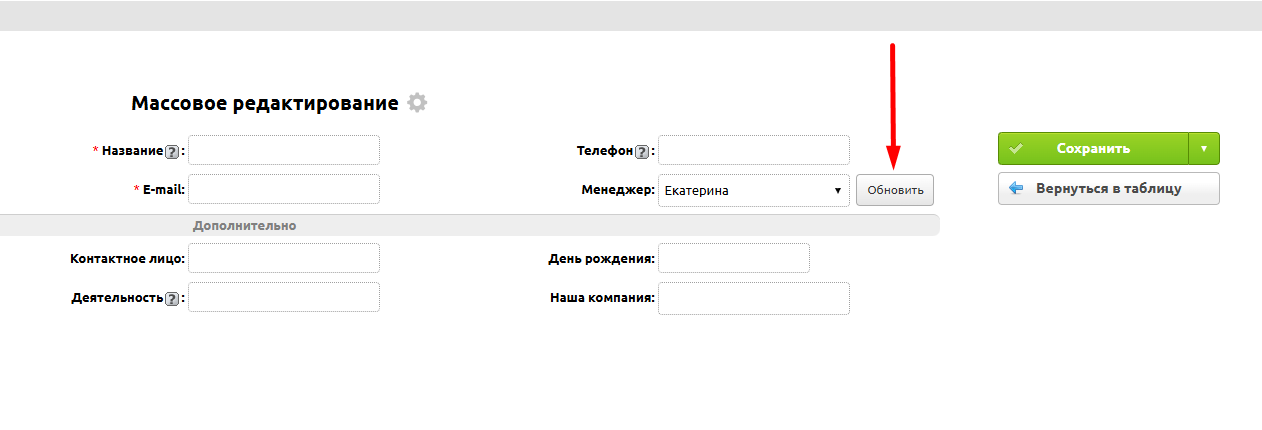Click into the E-mail input field
This screenshot has height=430, width=1262.
[x=284, y=189]
